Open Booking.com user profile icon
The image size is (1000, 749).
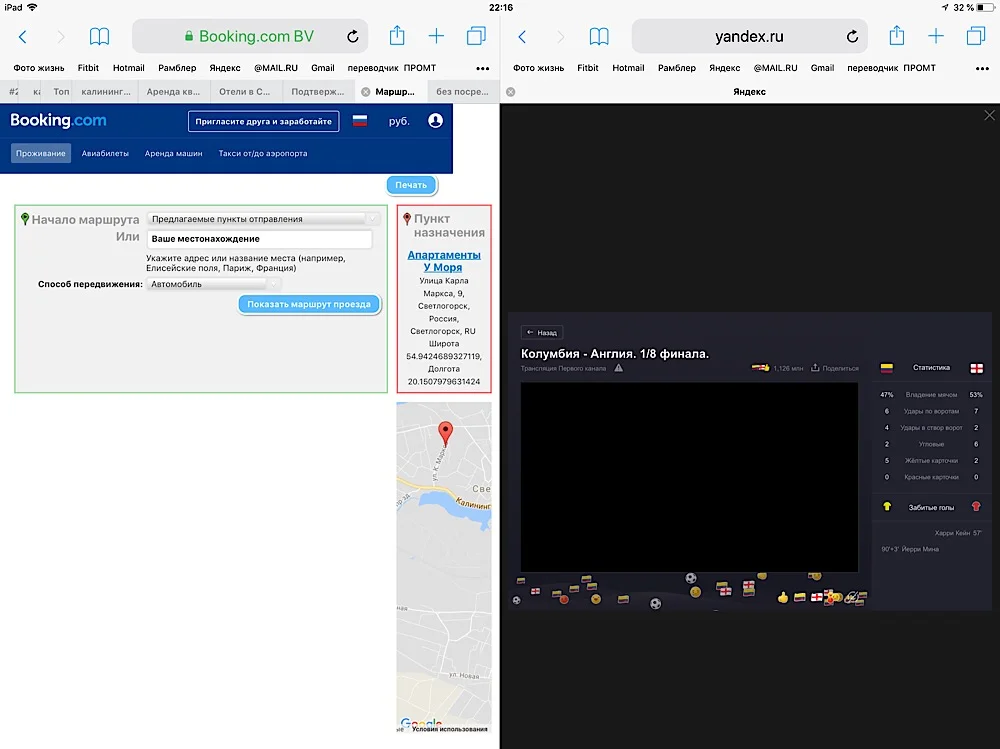[436, 121]
